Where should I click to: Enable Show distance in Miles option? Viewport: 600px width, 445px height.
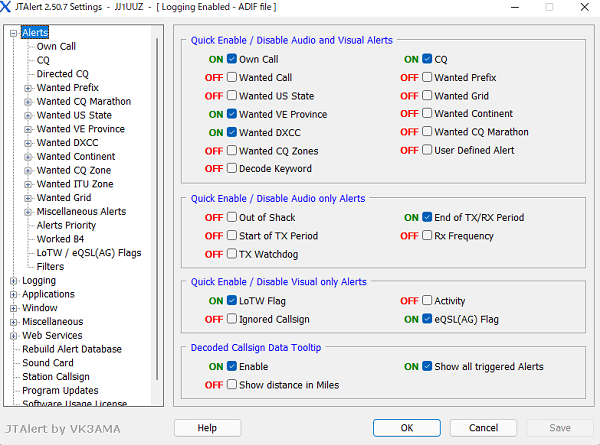pyautogui.click(x=232, y=385)
